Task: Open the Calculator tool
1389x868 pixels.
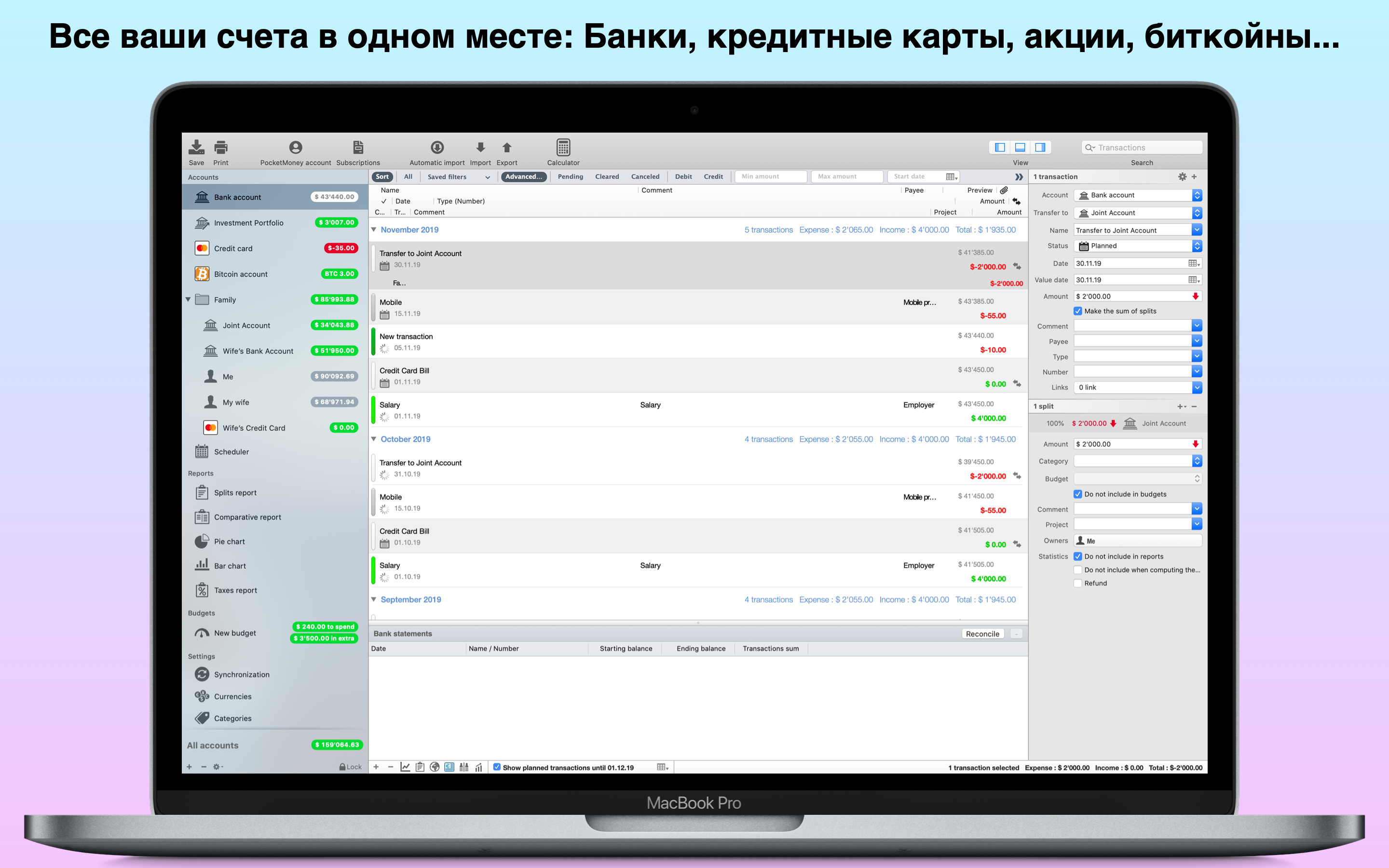Action: click(563, 148)
